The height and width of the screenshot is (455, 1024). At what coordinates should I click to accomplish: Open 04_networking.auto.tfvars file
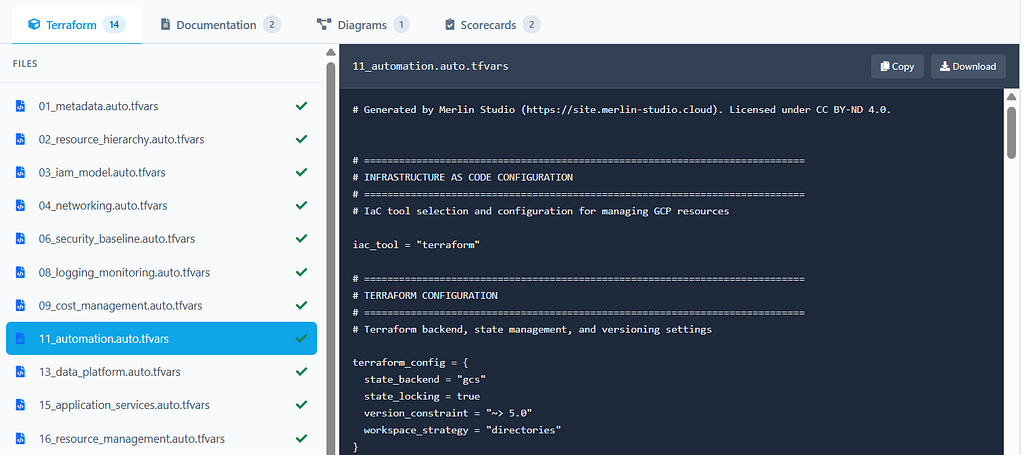(x=161, y=206)
